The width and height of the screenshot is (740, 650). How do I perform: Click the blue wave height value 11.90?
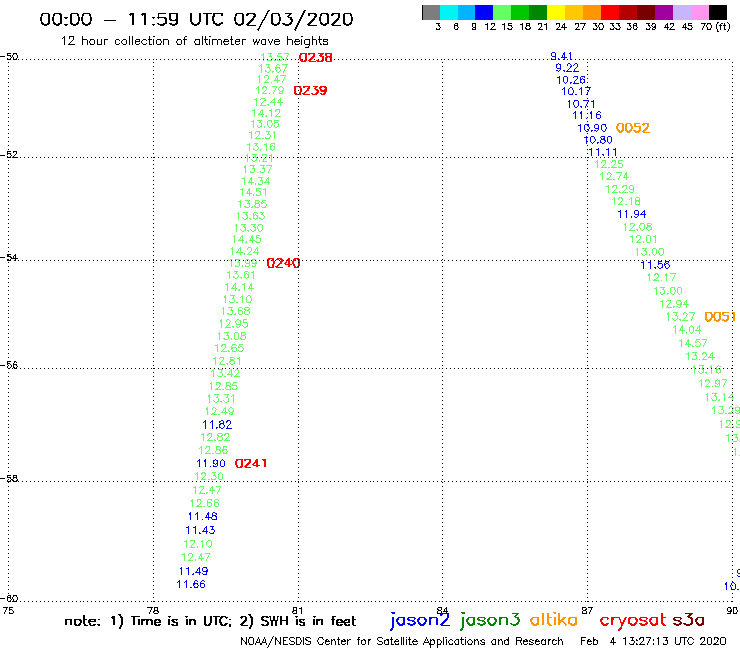[x=211, y=464]
